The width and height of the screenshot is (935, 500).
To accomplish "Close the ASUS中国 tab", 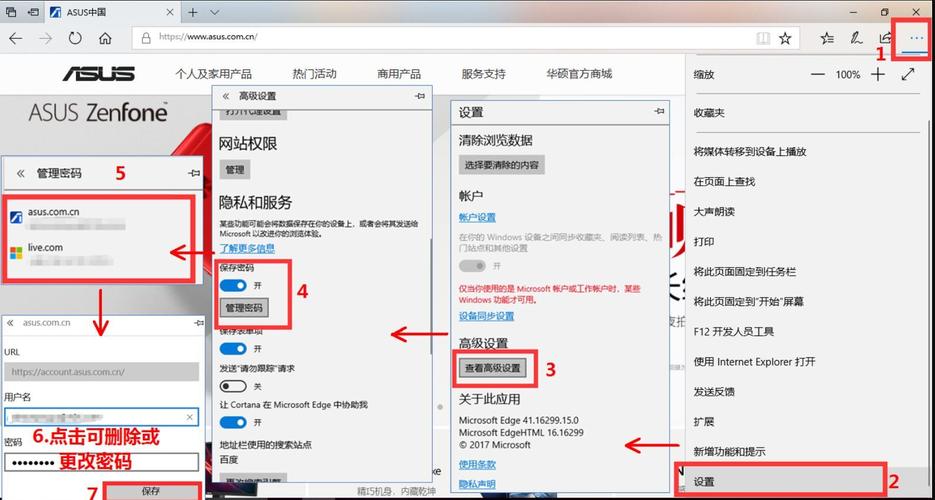I will (x=169, y=12).
